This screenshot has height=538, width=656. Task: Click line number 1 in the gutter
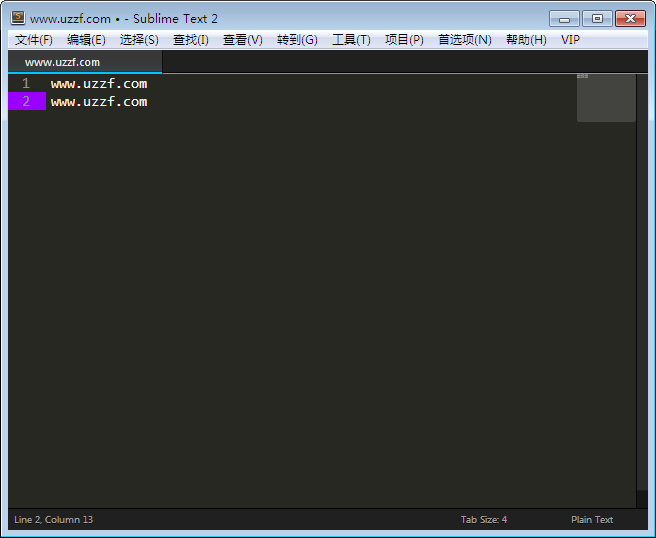click(x=26, y=83)
